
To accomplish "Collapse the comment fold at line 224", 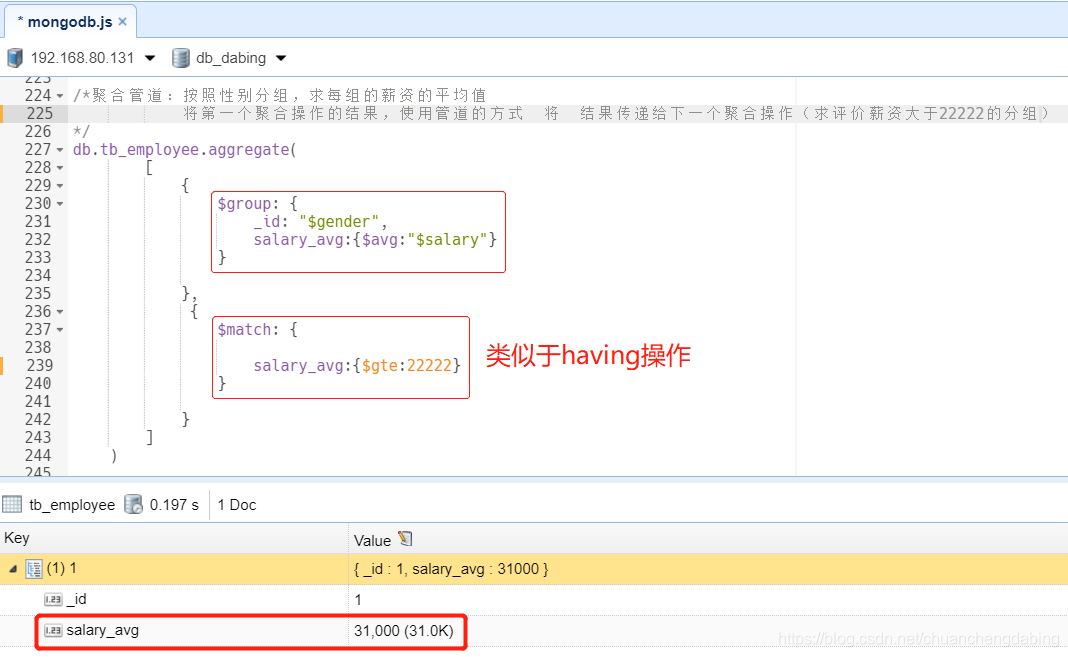I will (60, 96).
